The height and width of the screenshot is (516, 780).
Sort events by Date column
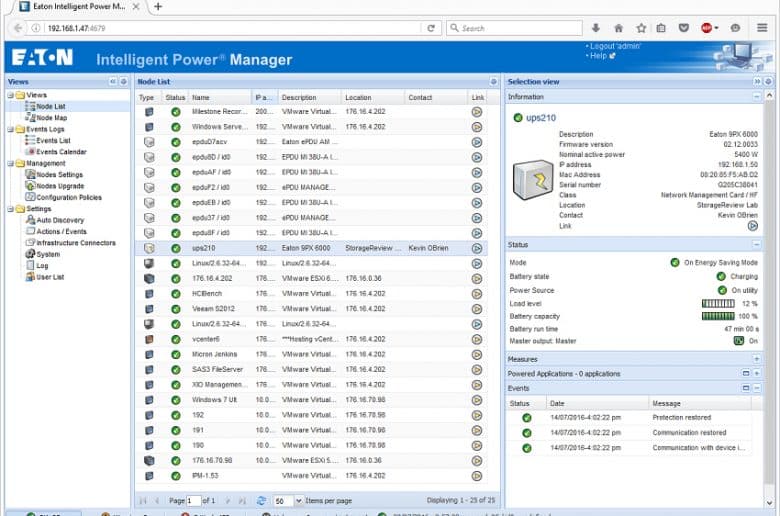click(x=596, y=404)
